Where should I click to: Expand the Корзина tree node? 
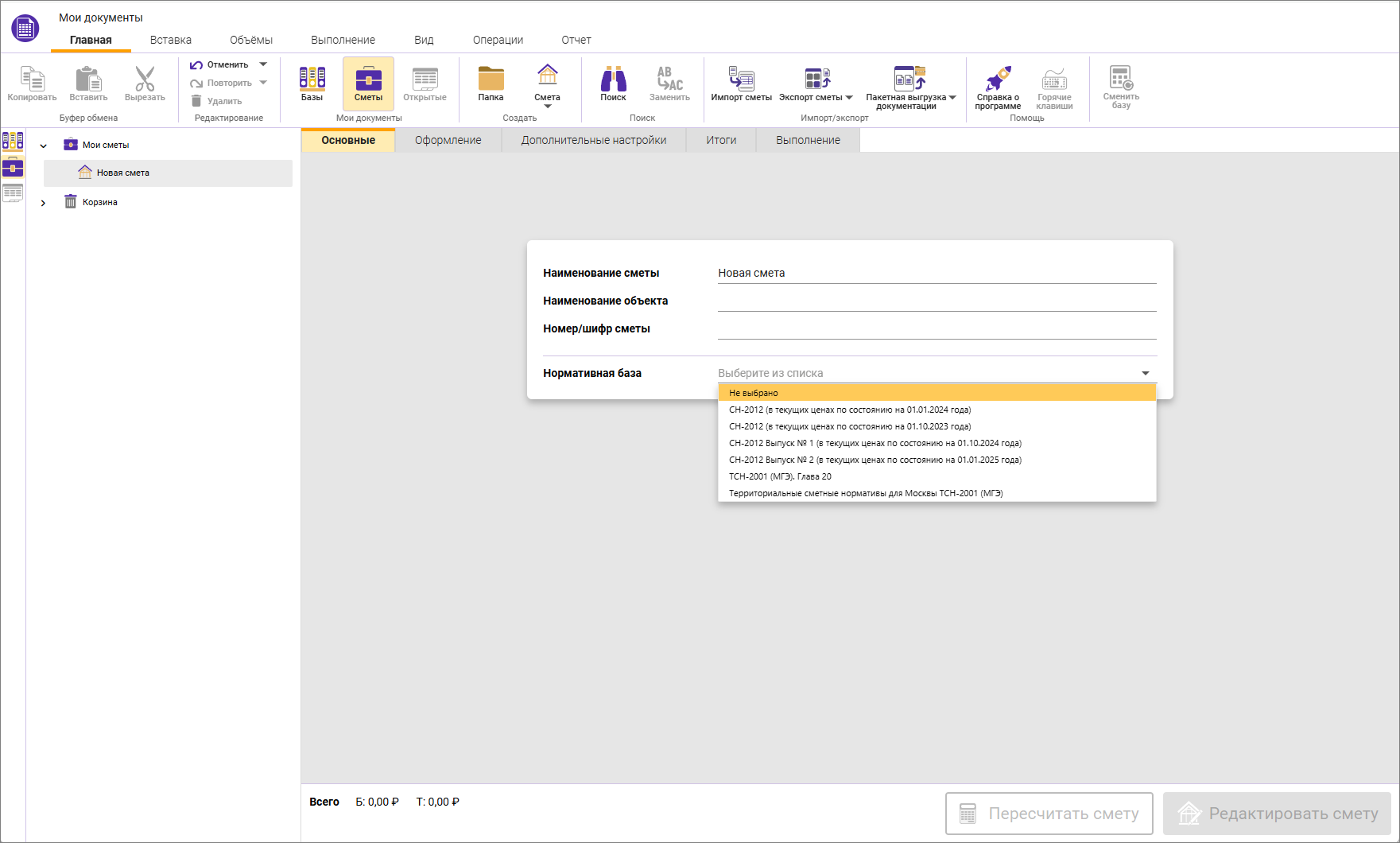(x=44, y=203)
